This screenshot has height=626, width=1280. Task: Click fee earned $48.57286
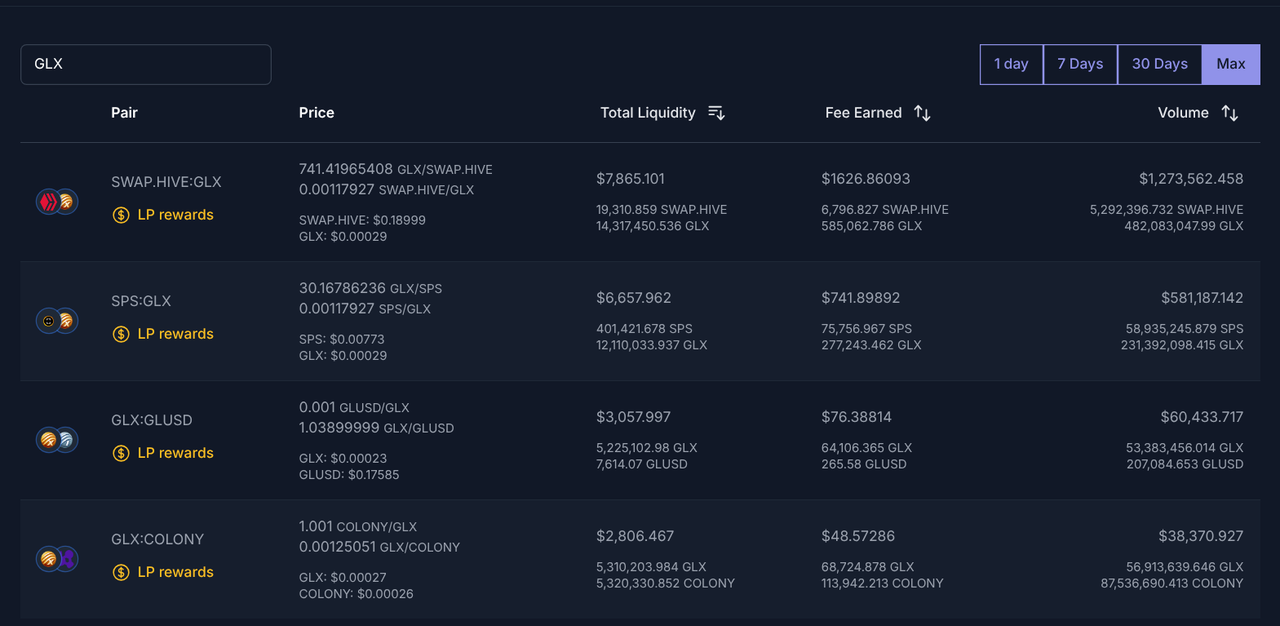click(858, 536)
